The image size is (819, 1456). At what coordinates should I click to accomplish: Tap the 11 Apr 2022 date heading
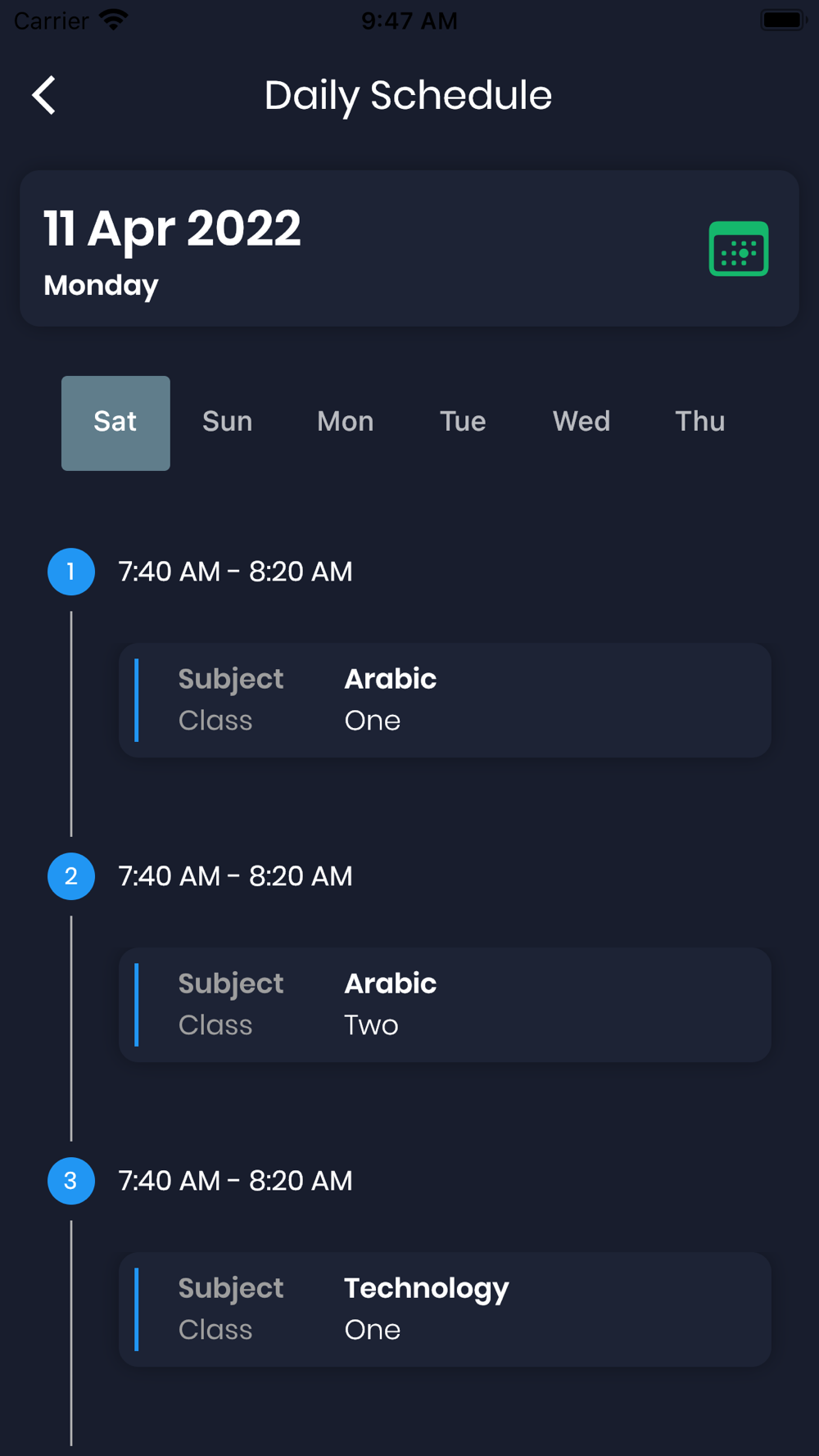click(172, 228)
